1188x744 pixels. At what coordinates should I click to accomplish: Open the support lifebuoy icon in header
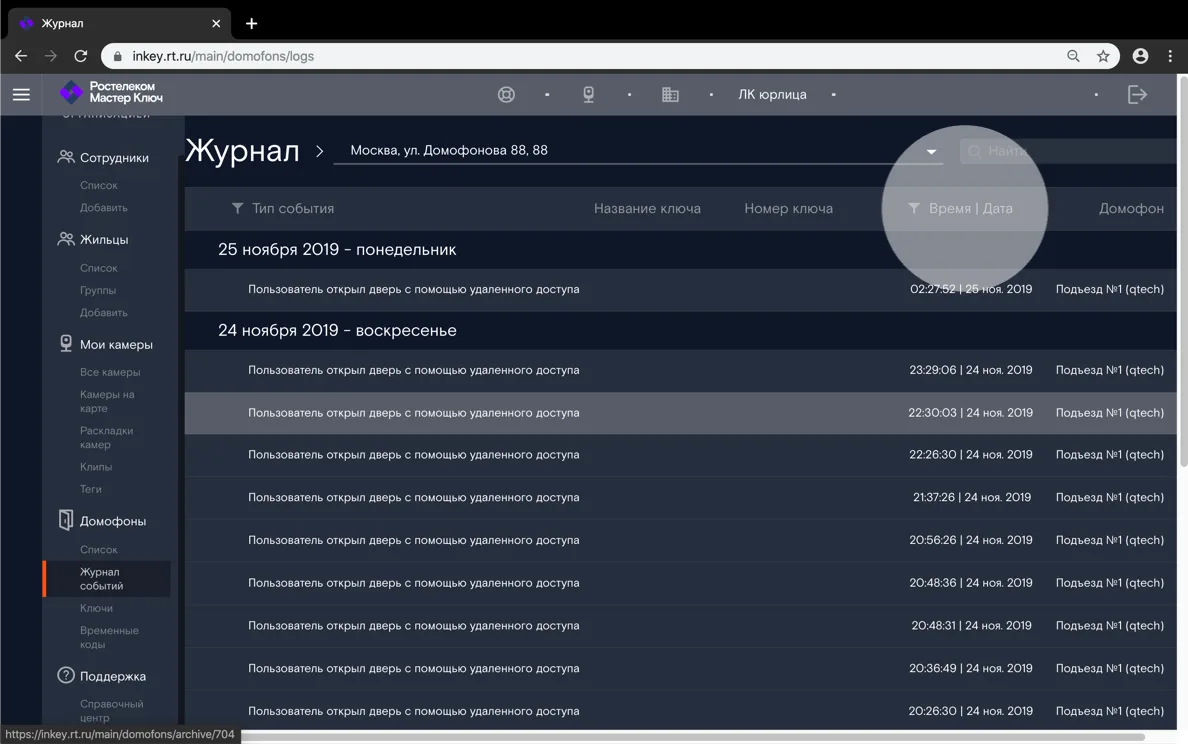point(506,95)
